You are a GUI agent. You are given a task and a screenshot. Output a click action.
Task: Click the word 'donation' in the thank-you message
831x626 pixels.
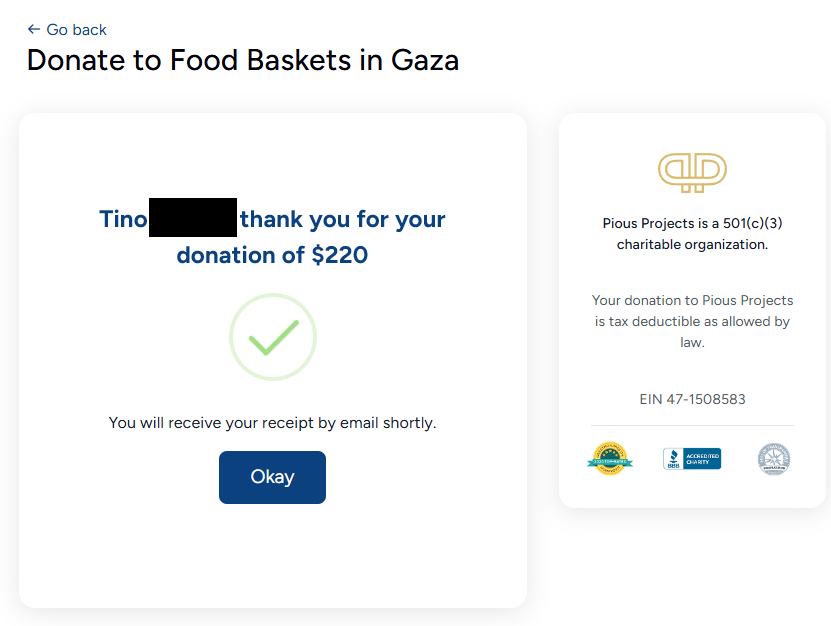240,255
